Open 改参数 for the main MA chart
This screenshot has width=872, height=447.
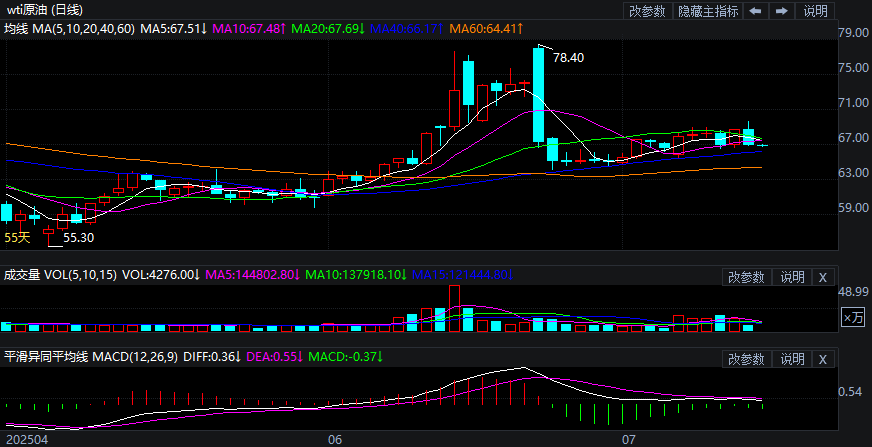647,11
